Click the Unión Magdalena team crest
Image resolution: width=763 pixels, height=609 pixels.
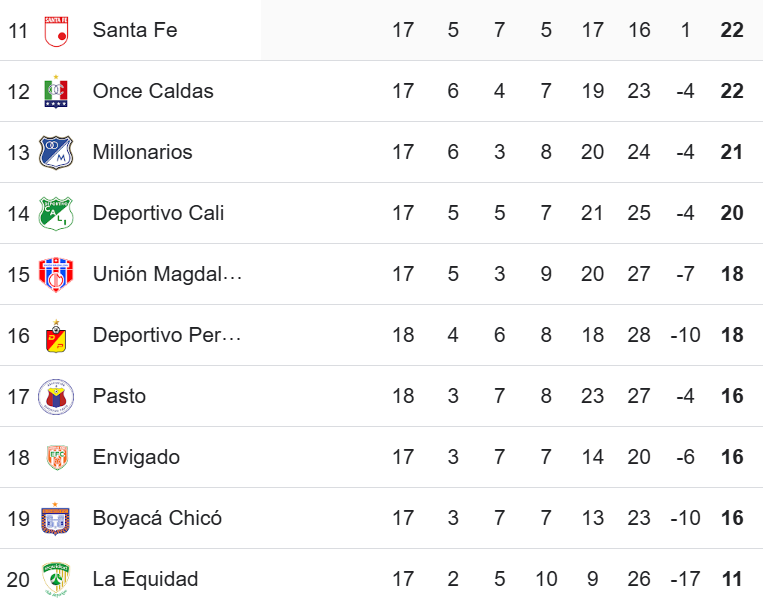click(x=56, y=275)
